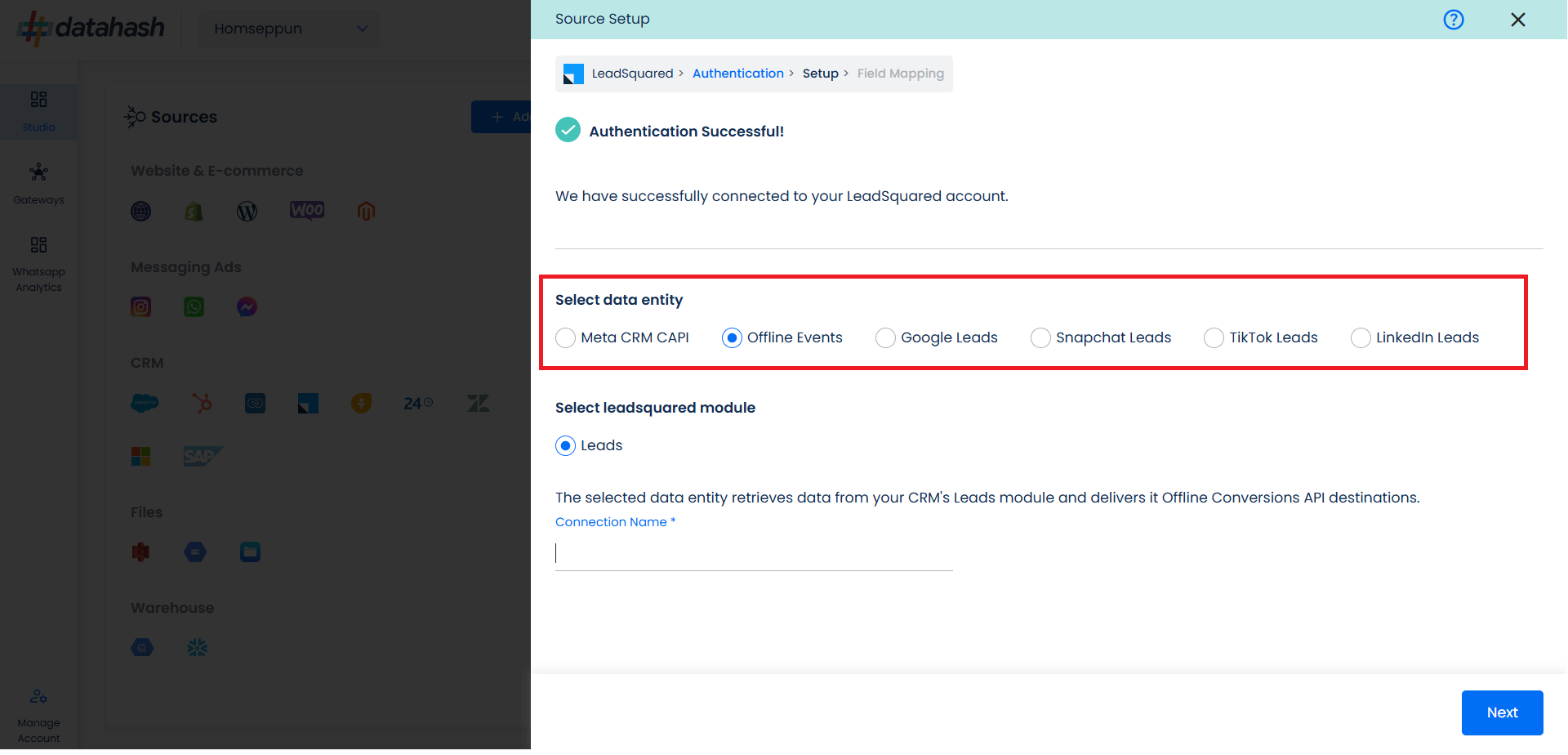The image size is (1568, 755).
Task: Select the Leads module radio button
Action: point(565,446)
